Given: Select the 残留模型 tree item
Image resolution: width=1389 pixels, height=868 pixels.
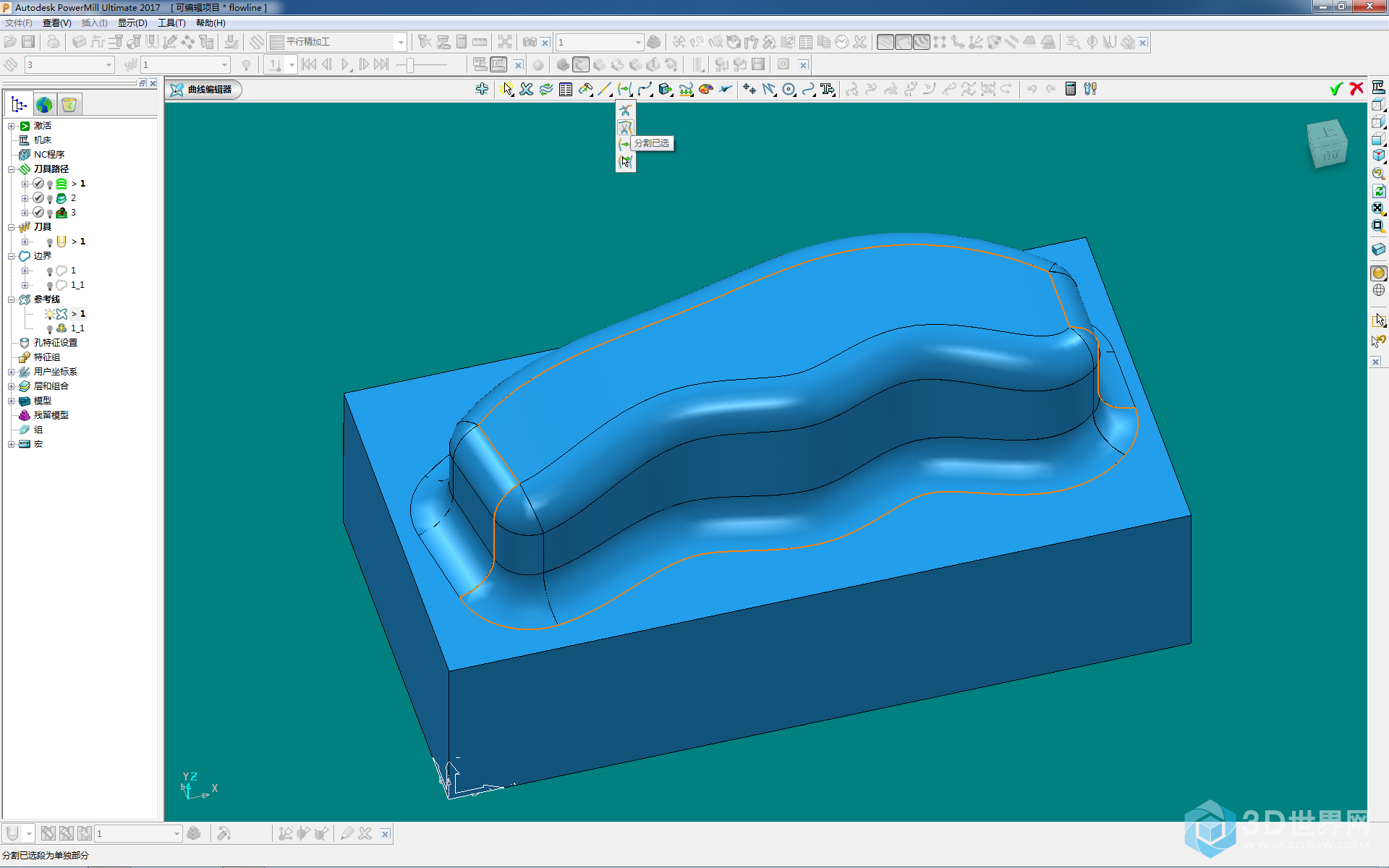Looking at the screenshot, I should (51, 415).
